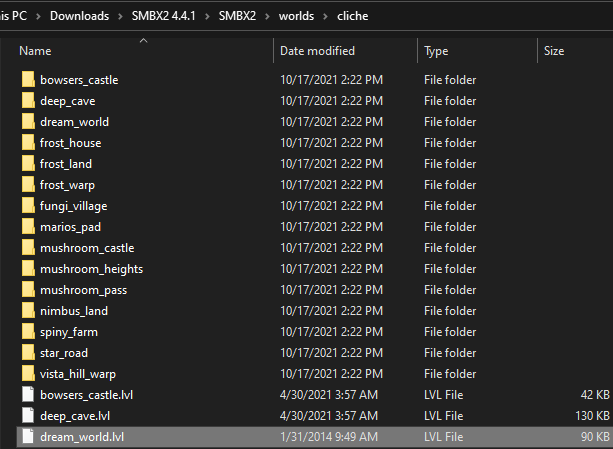Viewport: 613px width, 449px height.
Task: Click the mushroom_pass folder icon
Action: click(28, 290)
